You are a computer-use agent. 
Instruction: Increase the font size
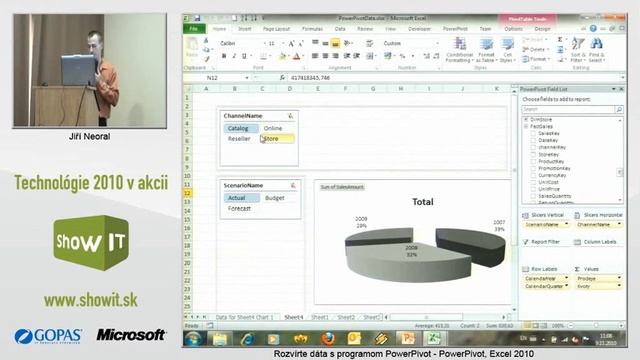(291, 43)
